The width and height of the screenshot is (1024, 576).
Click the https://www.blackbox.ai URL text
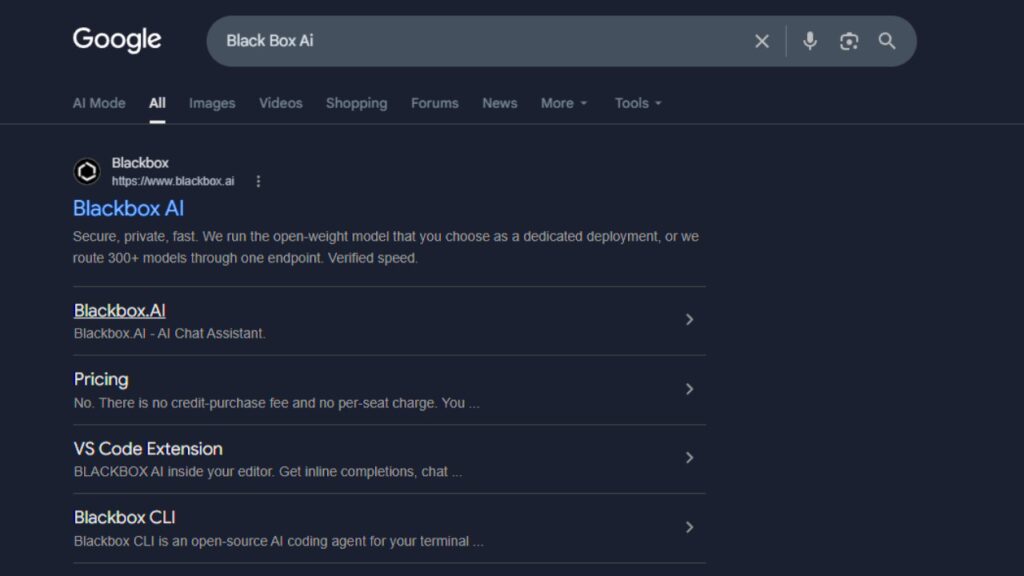pos(173,182)
